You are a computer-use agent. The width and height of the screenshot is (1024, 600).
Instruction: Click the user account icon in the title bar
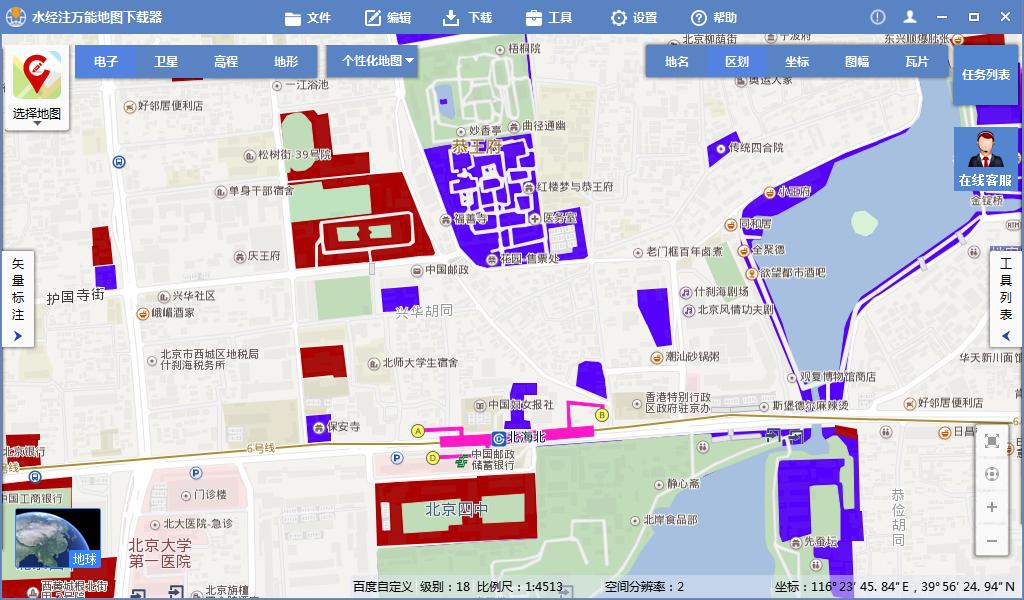click(910, 16)
